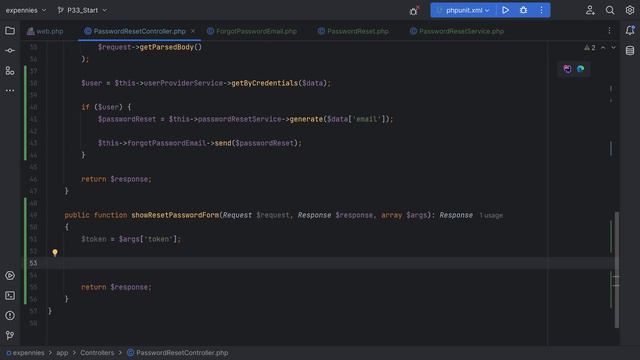640x360 pixels.
Task: Click 'return $response;' on line 46
Action: pos(116,179)
